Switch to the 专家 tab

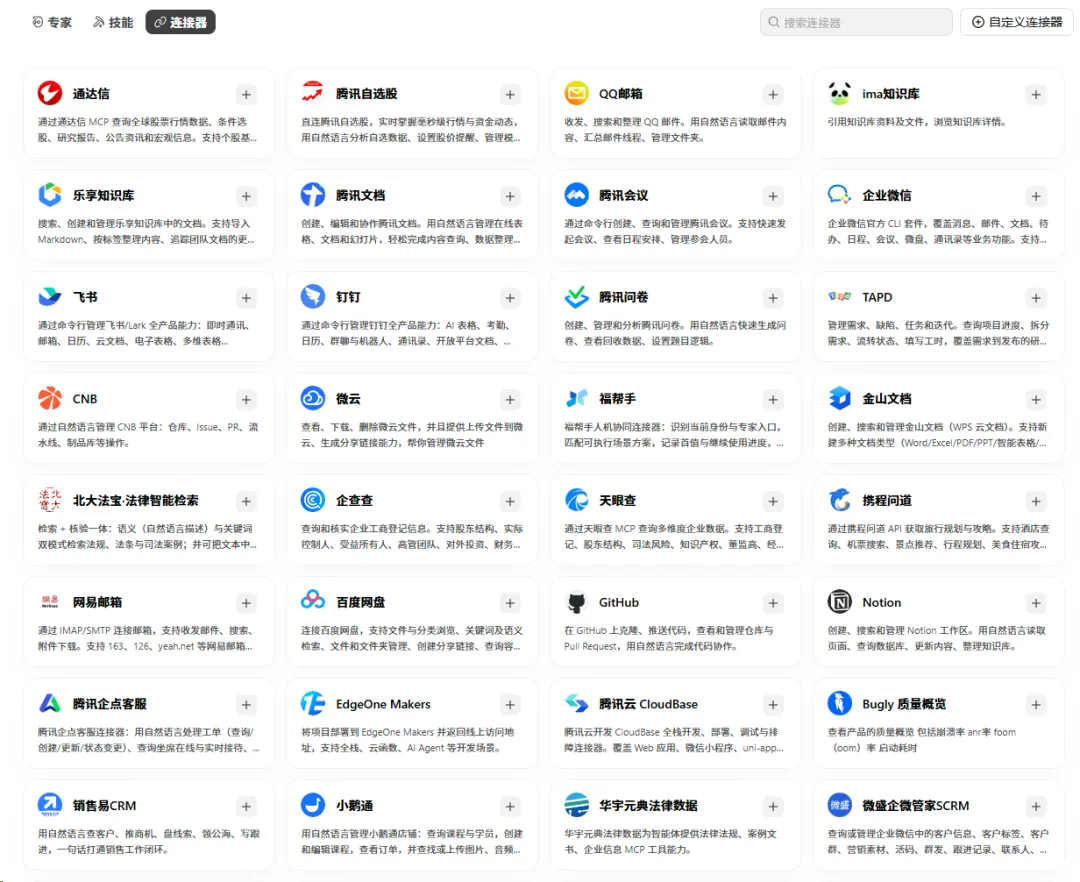pos(52,22)
